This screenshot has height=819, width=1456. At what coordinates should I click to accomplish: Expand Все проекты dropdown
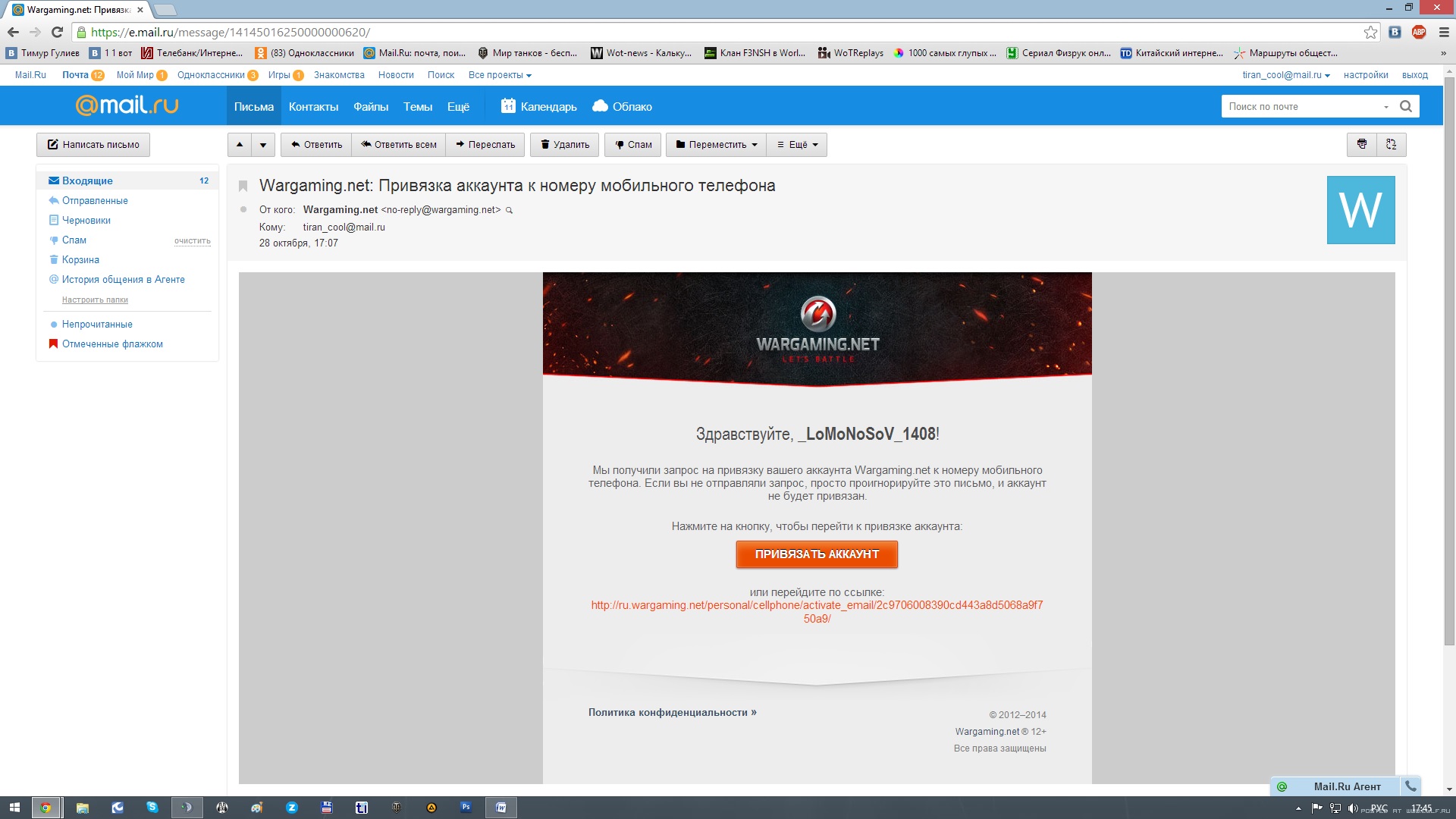pos(500,75)
